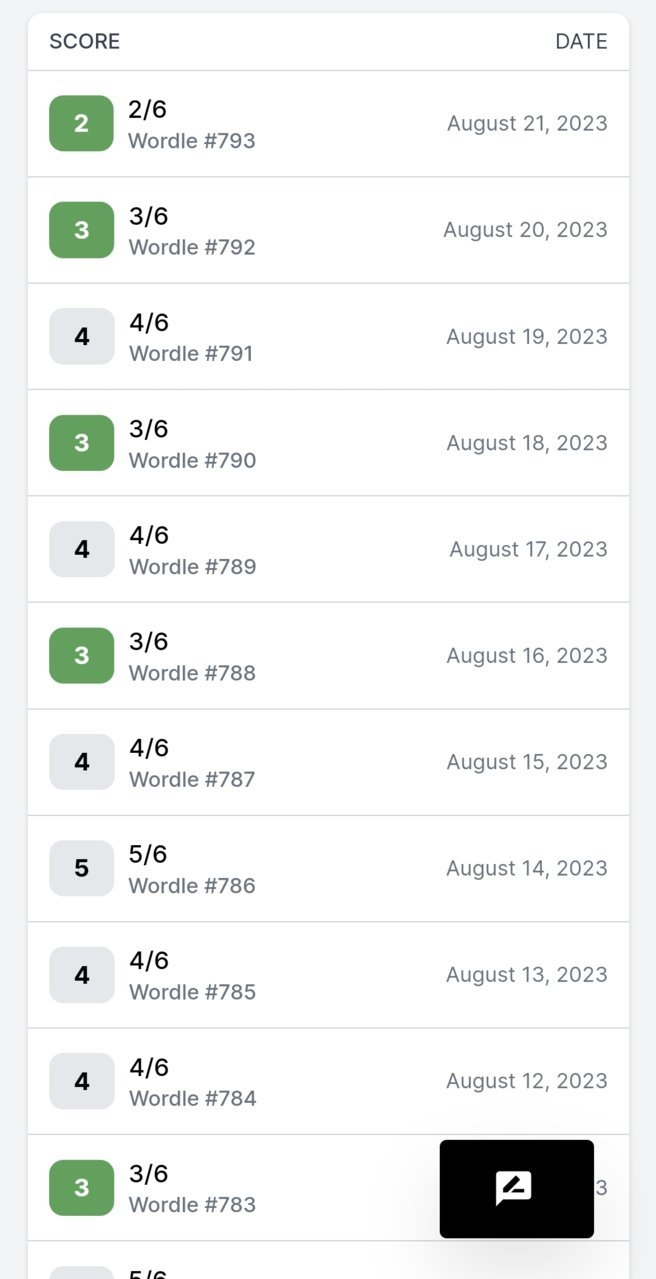The height and width of the screenshot is (1279, 656).
Task: Open the Wordle #787 entry
Action: (x=328, y=762)
